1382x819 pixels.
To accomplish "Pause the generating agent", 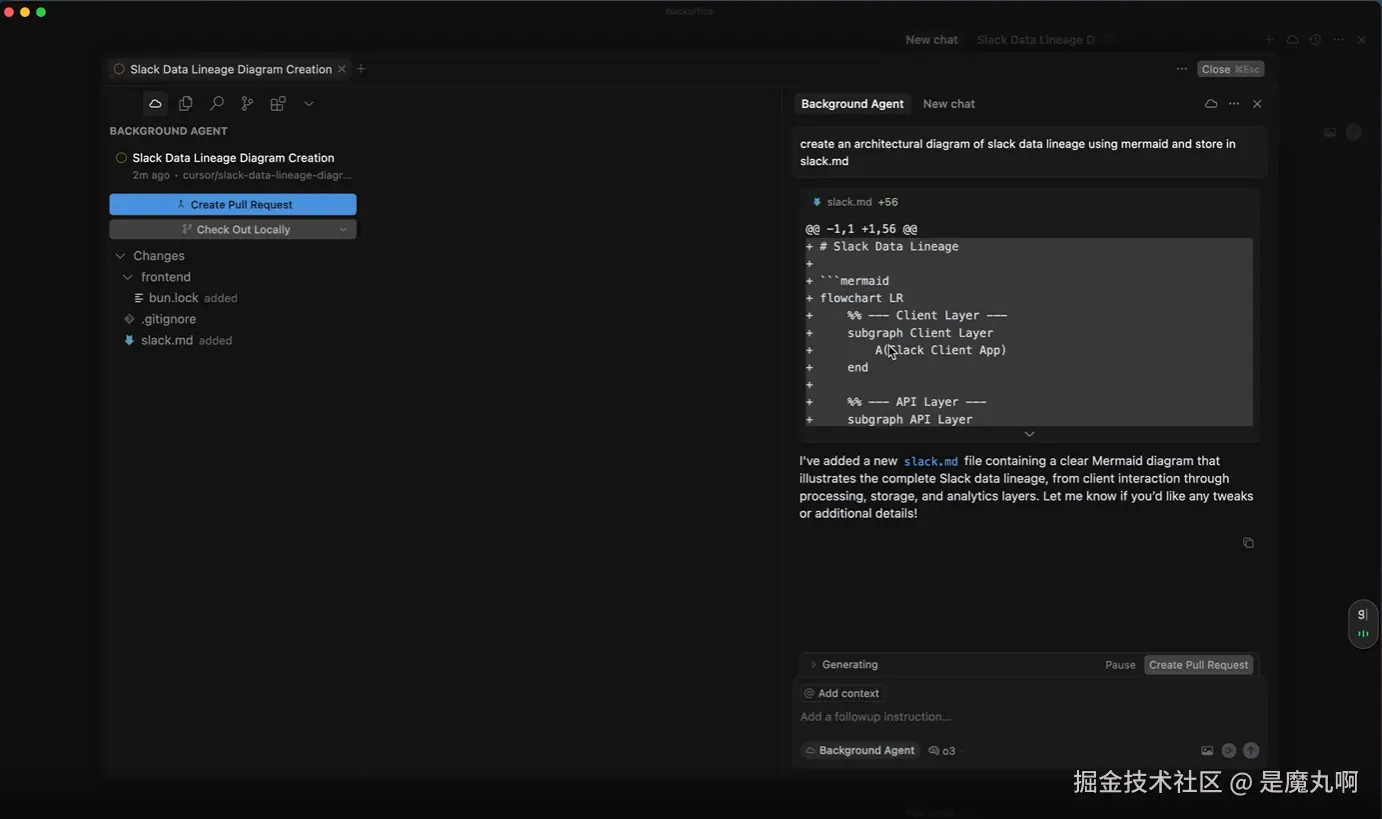I will tap(1120, 665).
